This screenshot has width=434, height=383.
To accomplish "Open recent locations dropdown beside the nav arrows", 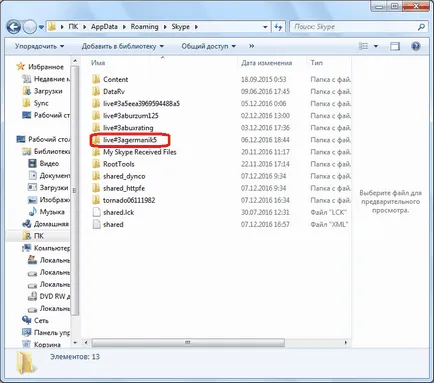I will 41,27.
